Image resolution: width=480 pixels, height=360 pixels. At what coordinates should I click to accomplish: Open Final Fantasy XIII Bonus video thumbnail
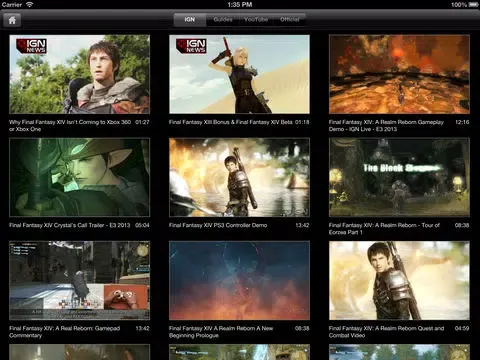pyautogui.click(x=239, y=74)
